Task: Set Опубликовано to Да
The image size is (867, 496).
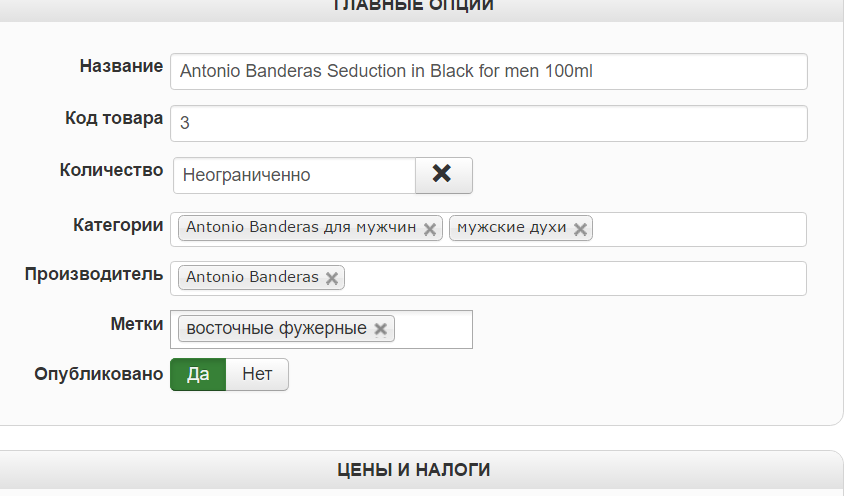Action: coord(198,375)
